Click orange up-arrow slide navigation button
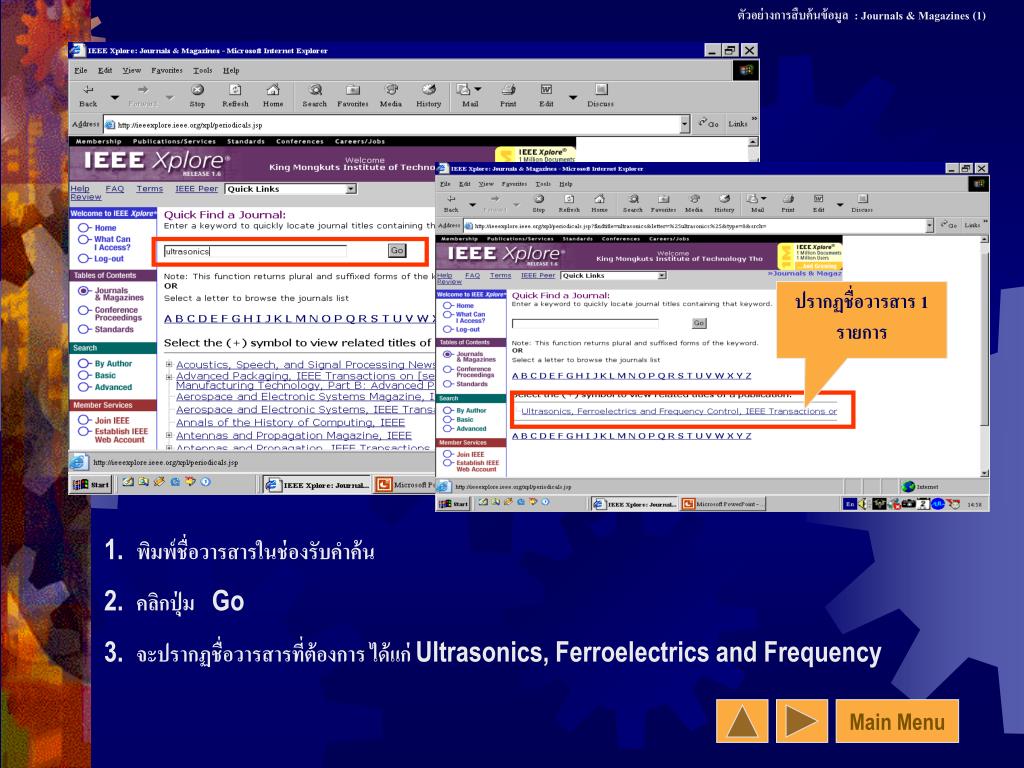 point(742,721)
